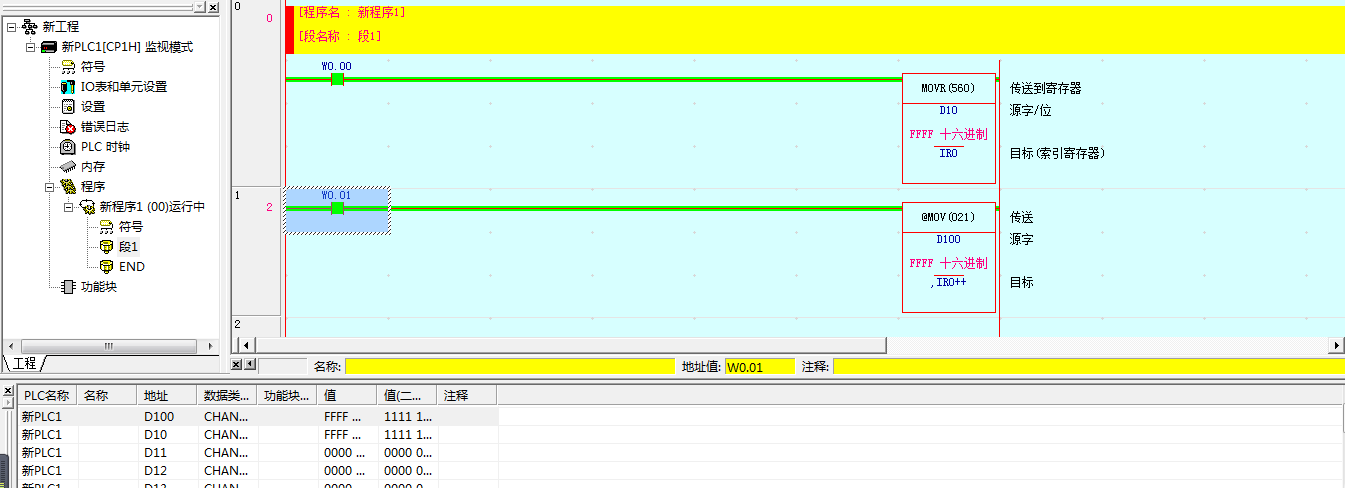
Task: Select the 功能块 function block node
Action: pyautogui.click(x=98, y=287)
